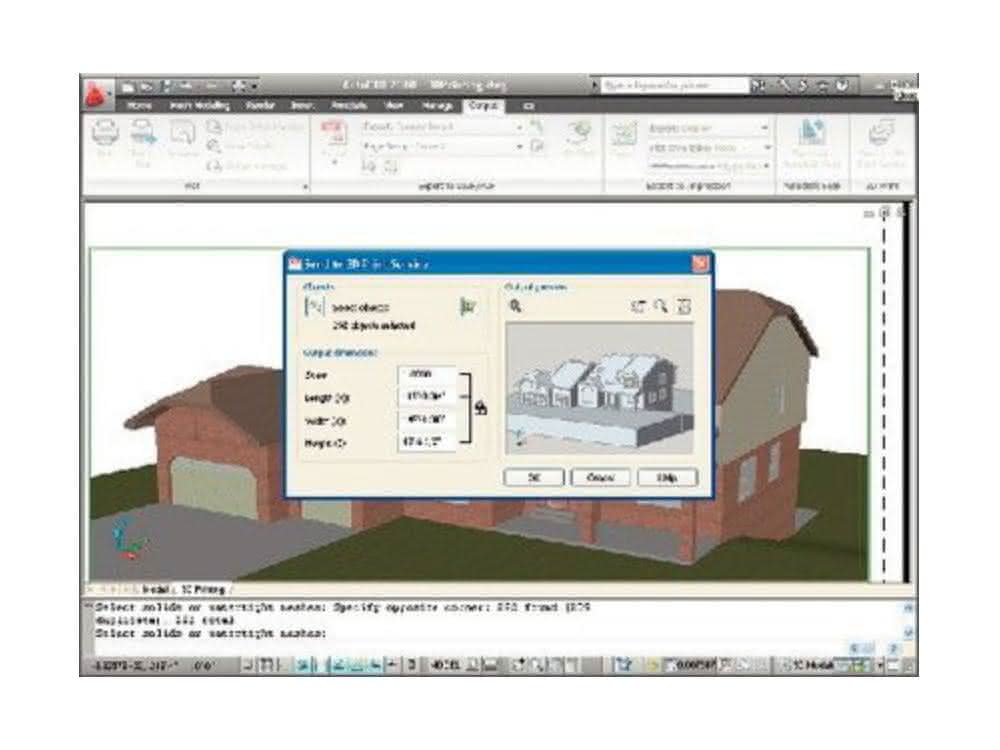Open the Annotate ribbon tab
Viewport: 1000px width, 750px height.
pyautogui.click(x=349, y=106)
